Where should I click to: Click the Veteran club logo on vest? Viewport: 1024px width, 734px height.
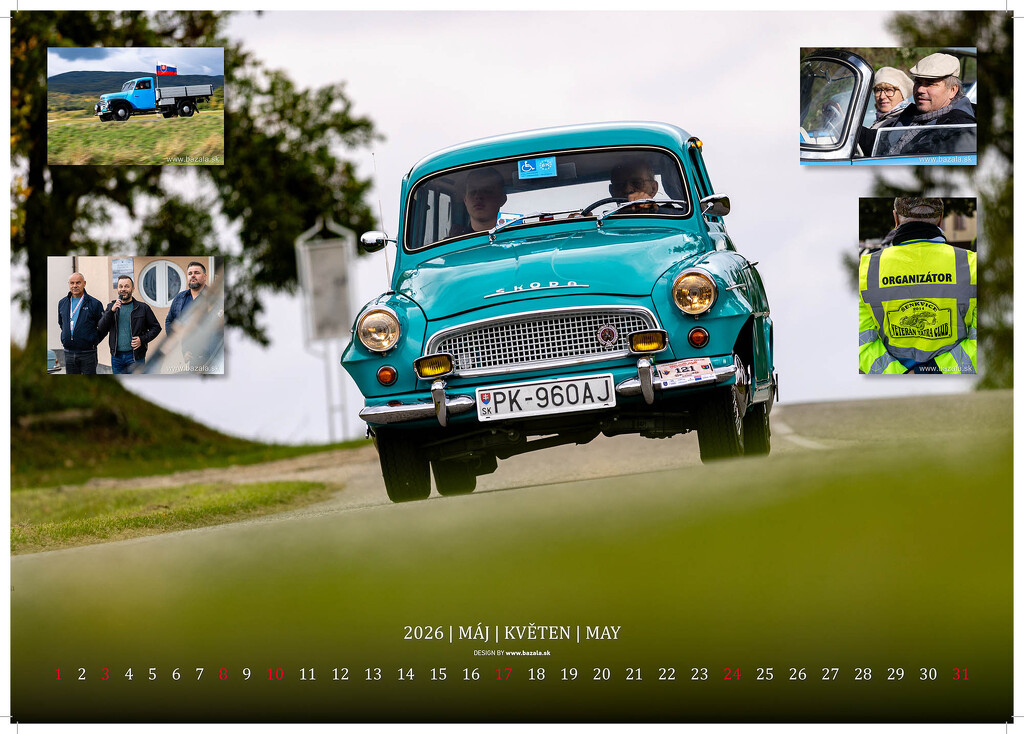[x=918, y=320]
